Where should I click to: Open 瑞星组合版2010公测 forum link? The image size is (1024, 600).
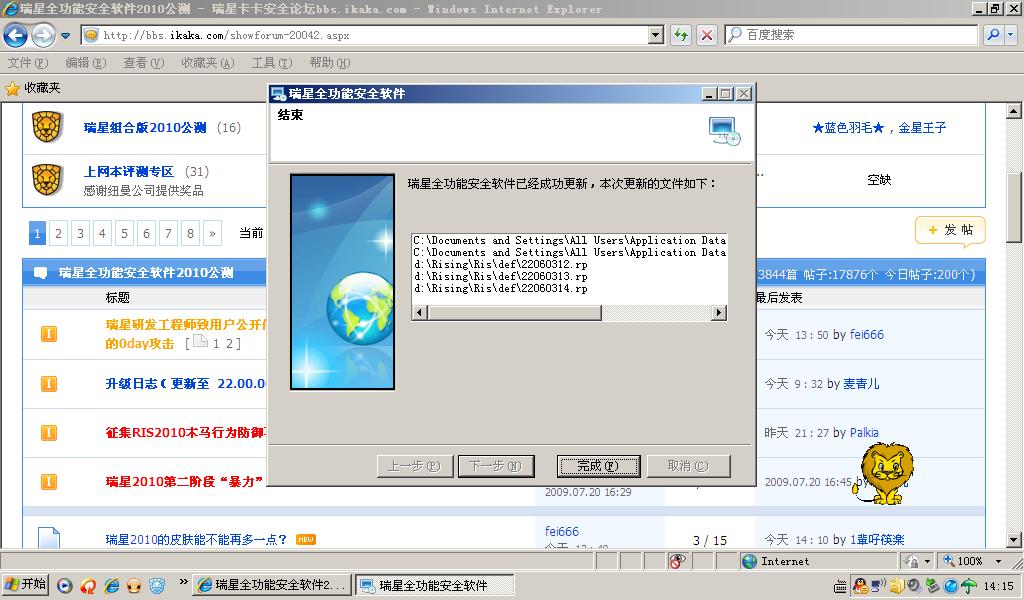[145, 128]
